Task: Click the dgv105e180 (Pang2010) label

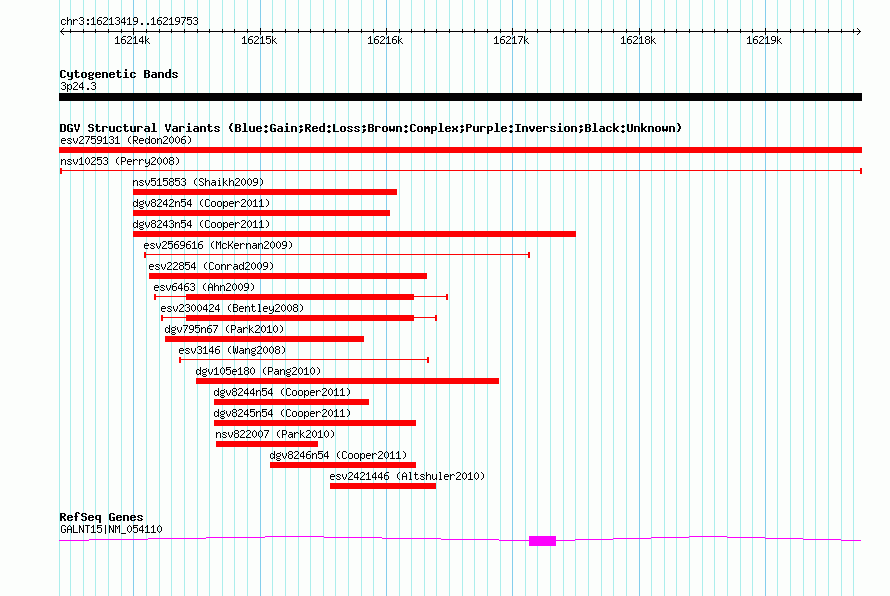Action: 258,371
